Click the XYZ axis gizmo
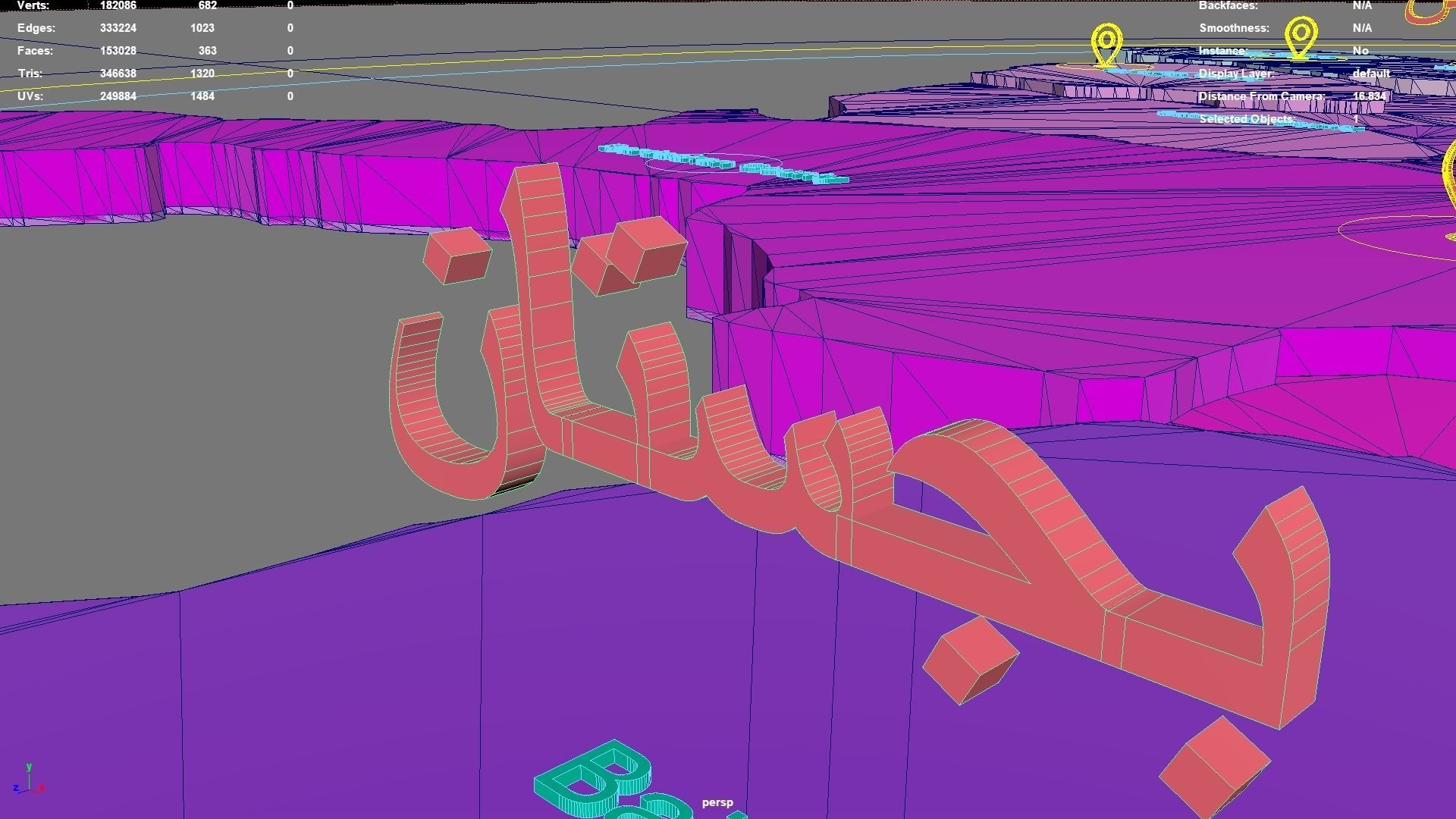 [29, 781]
